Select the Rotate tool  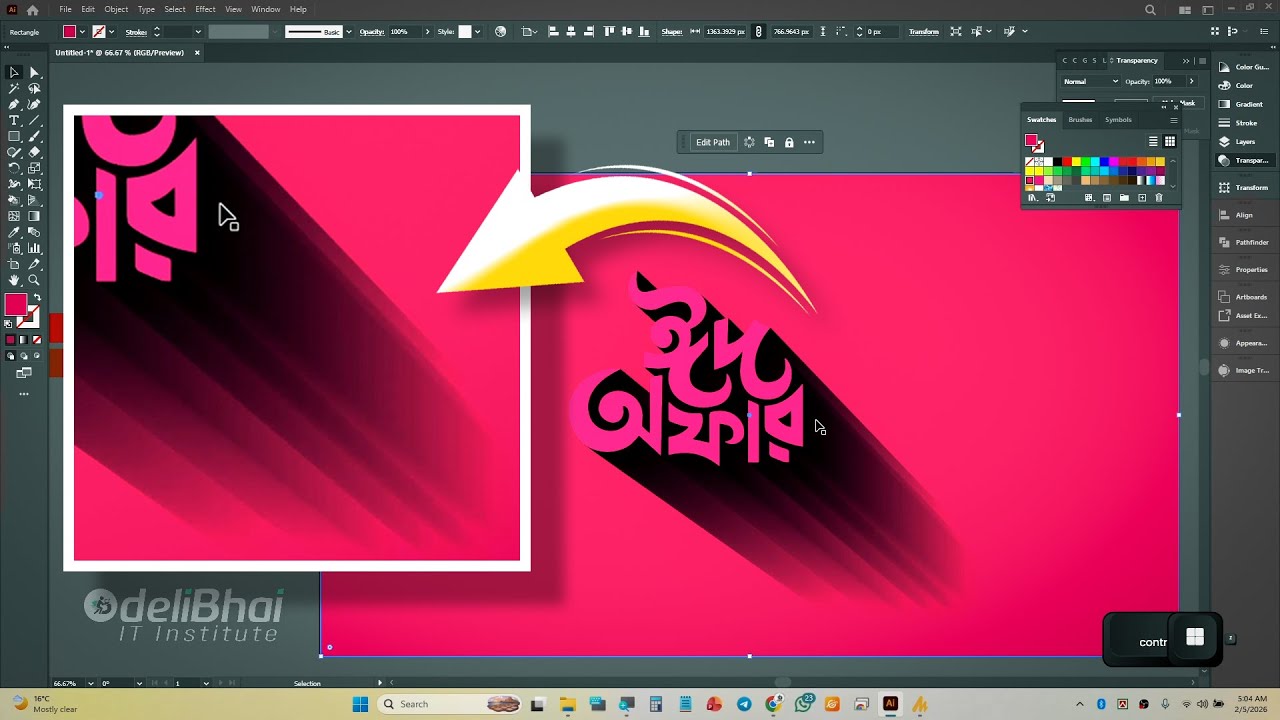click(x=14, y=168)
